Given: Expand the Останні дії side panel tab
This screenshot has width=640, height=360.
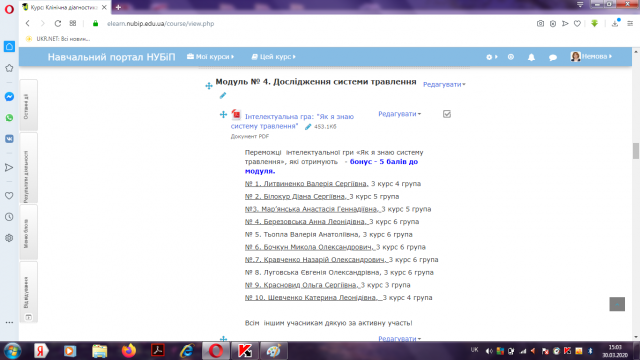Looking at the screenshot, I should [28, 105].
